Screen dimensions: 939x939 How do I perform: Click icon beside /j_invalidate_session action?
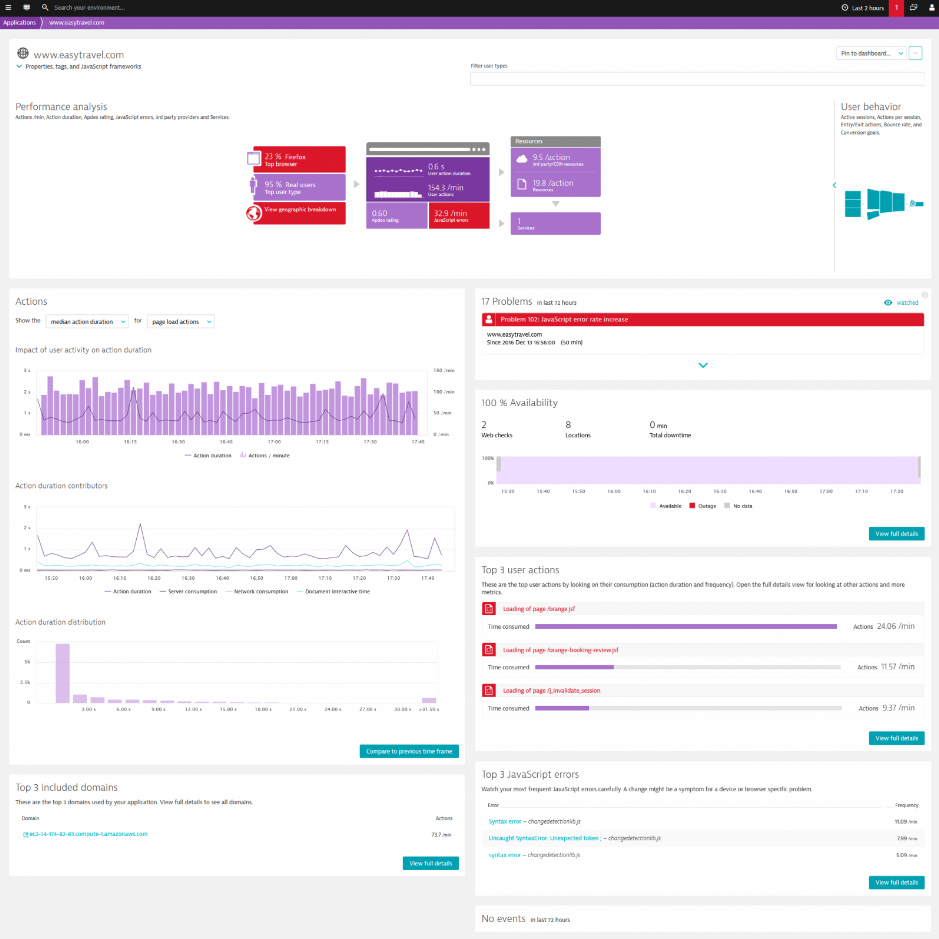489,690
